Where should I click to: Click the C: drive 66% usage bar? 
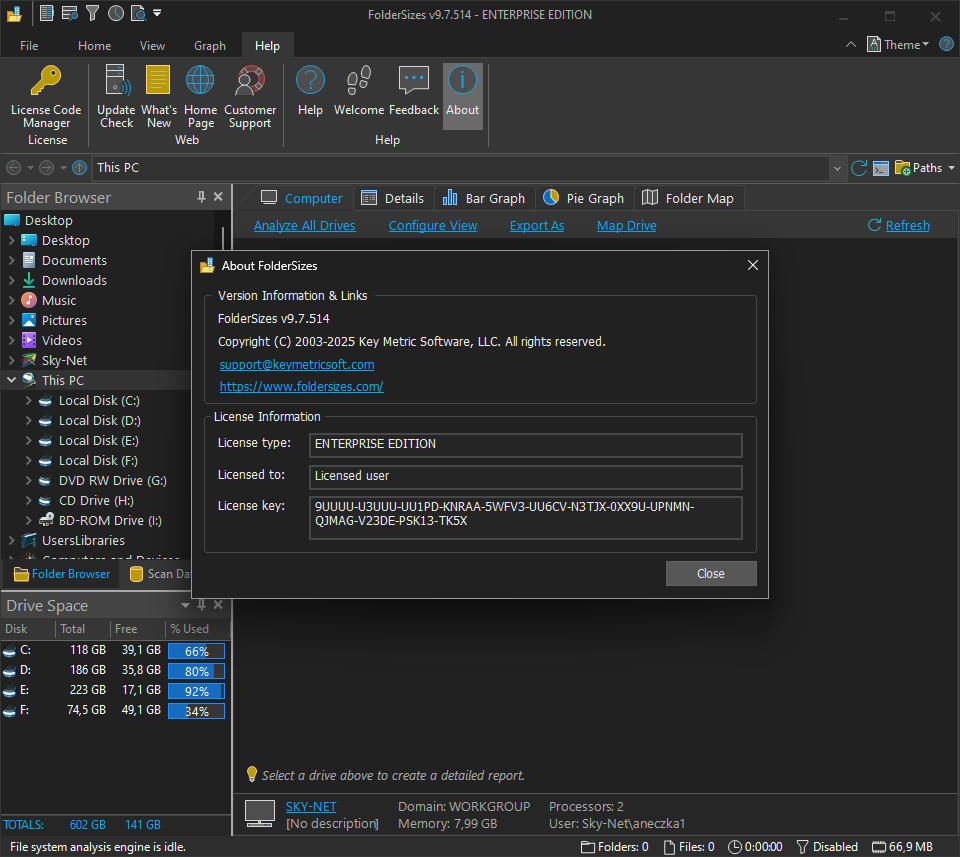tap(196, 651)
